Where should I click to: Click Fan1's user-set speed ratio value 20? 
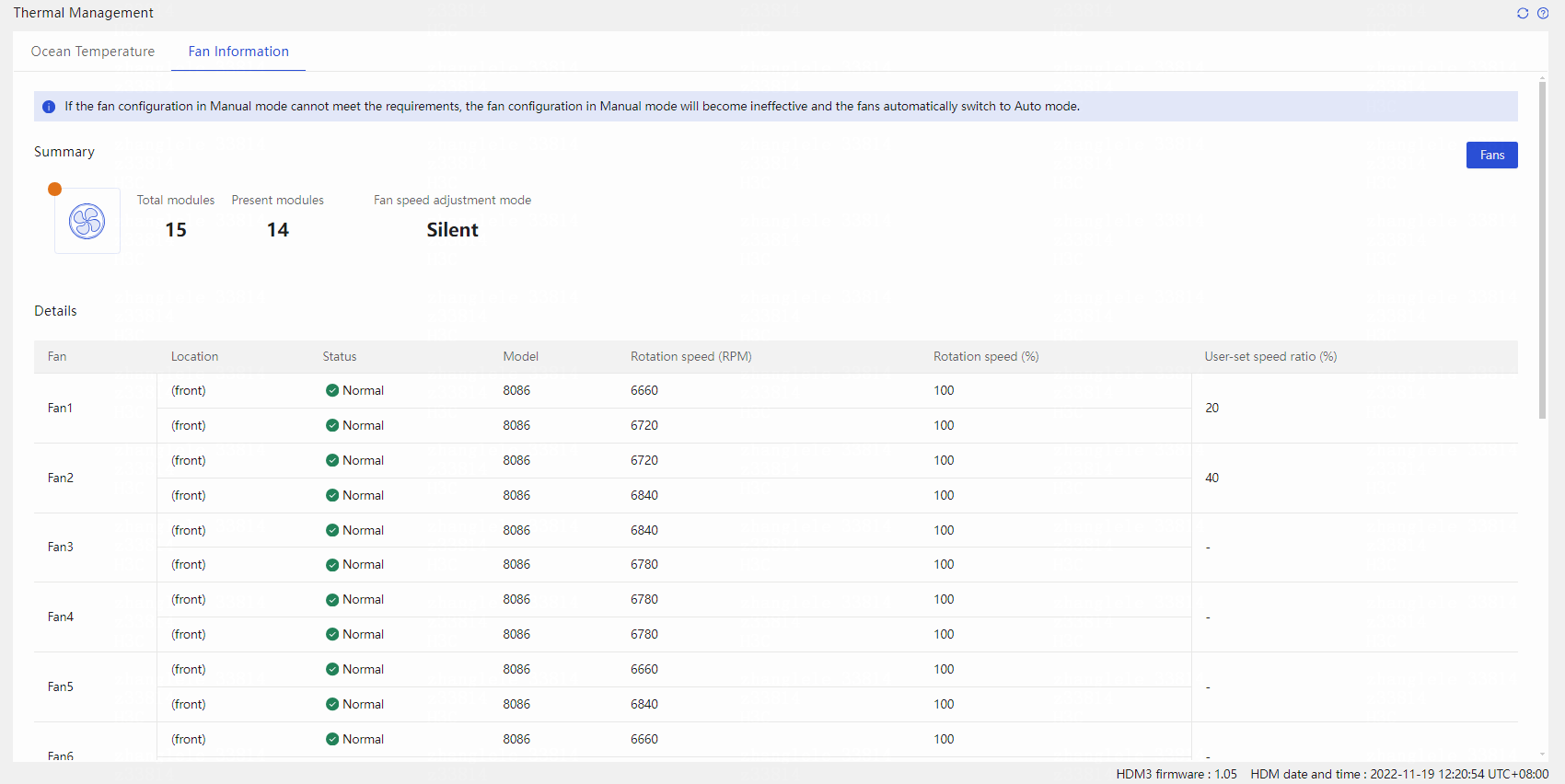tap(1211, 408)
